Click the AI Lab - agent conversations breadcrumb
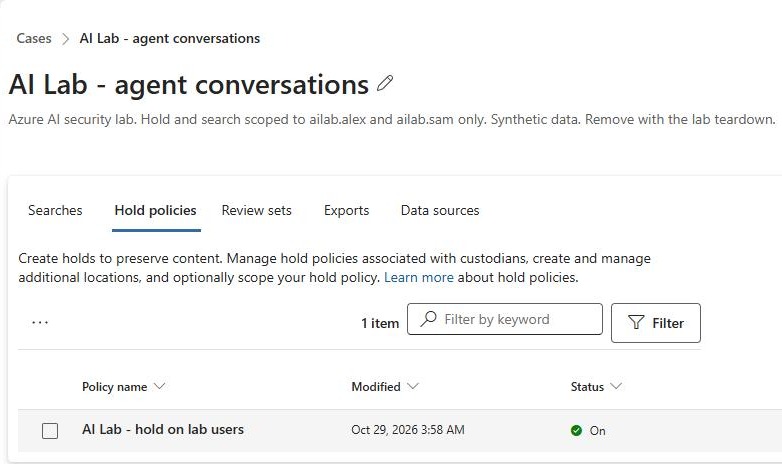782x464 pixels. (170, 38)
